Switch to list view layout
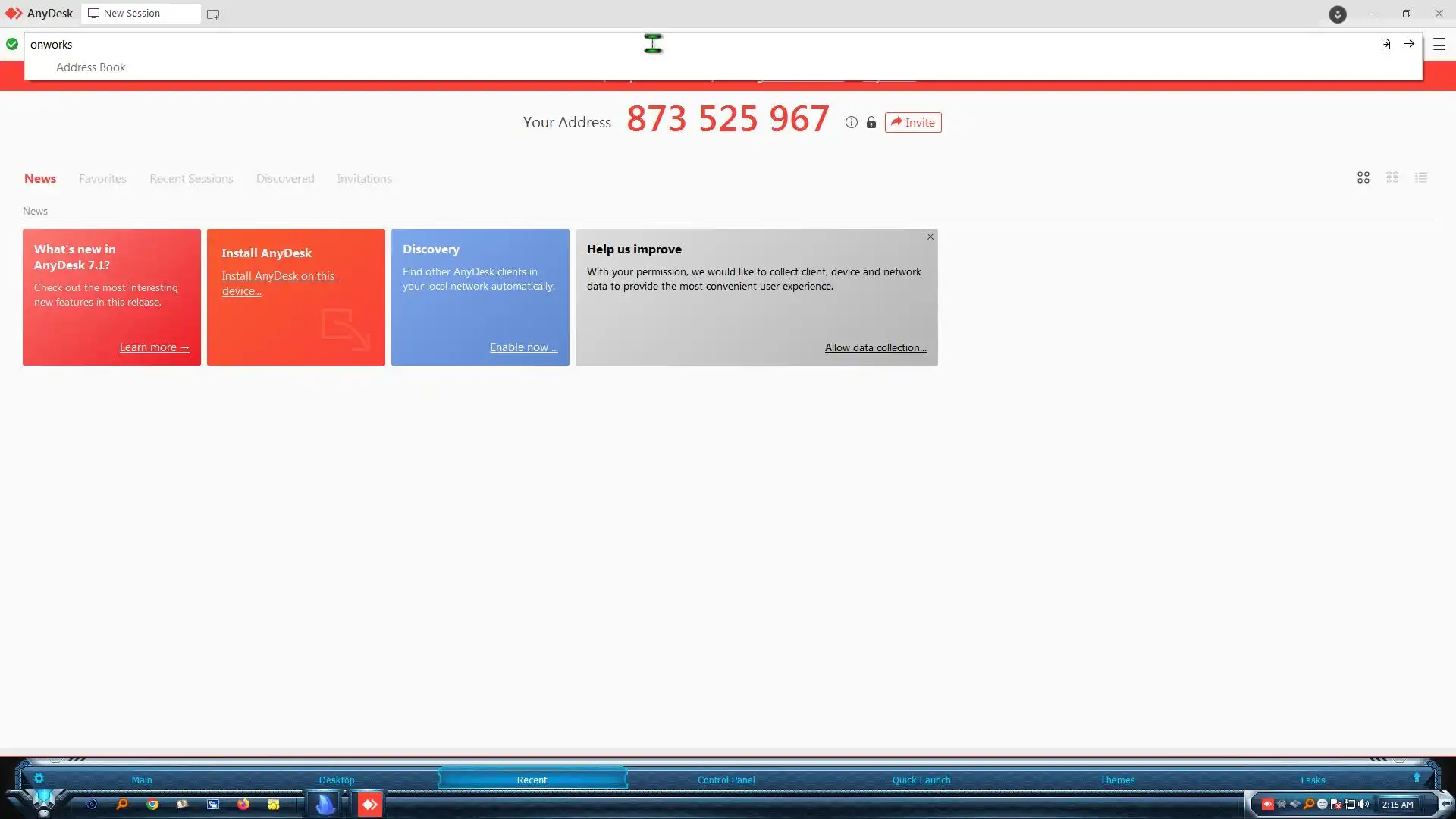The image size is (1456, 819). 1421,177
